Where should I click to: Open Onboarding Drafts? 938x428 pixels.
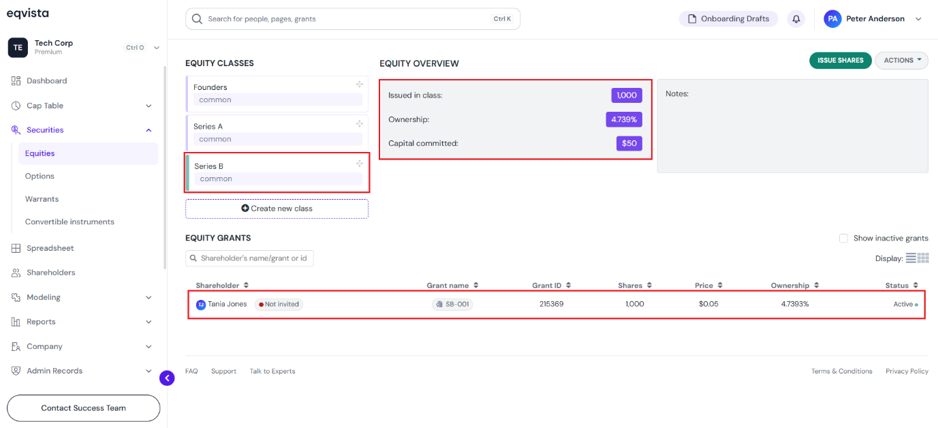point(728,19)
